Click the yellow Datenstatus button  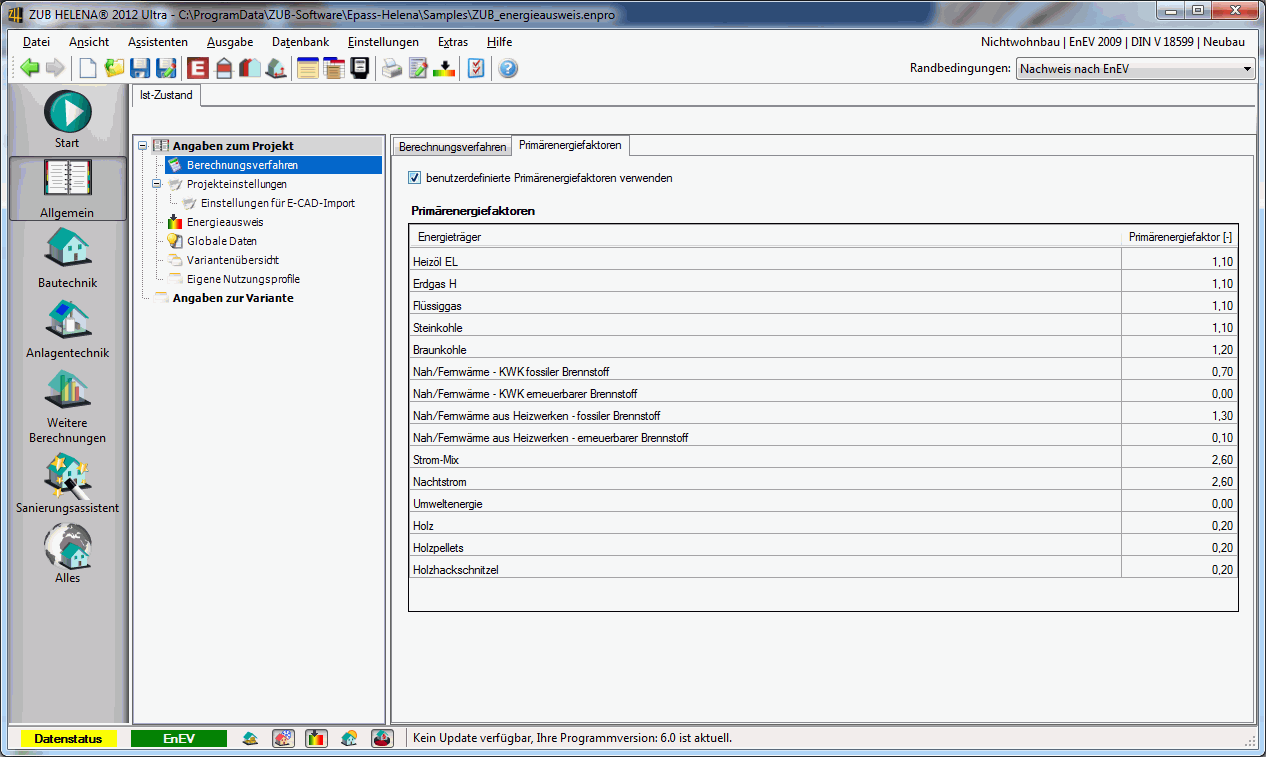[69, 739]
